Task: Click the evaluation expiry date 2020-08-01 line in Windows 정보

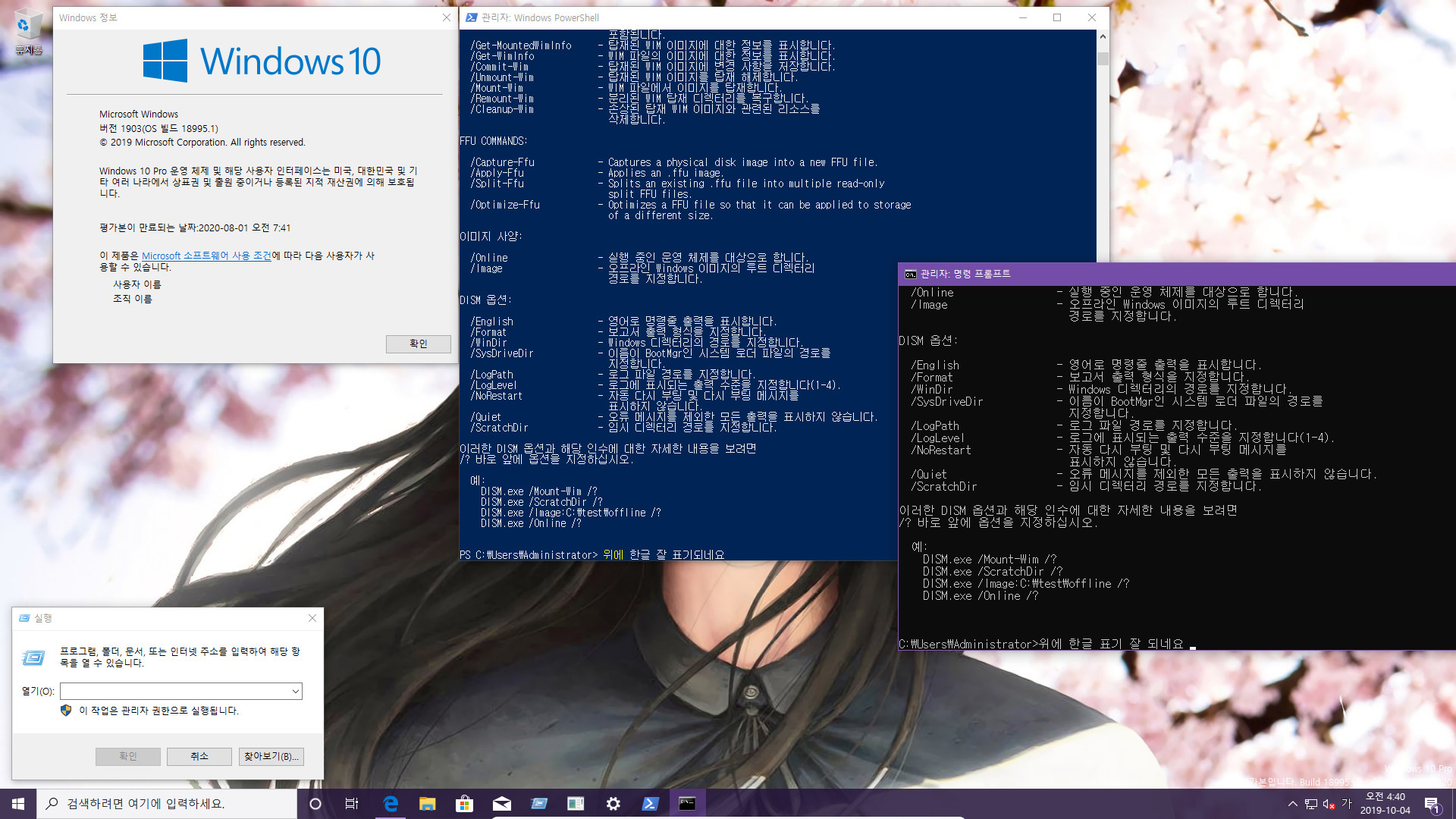Action: (195, 227)
